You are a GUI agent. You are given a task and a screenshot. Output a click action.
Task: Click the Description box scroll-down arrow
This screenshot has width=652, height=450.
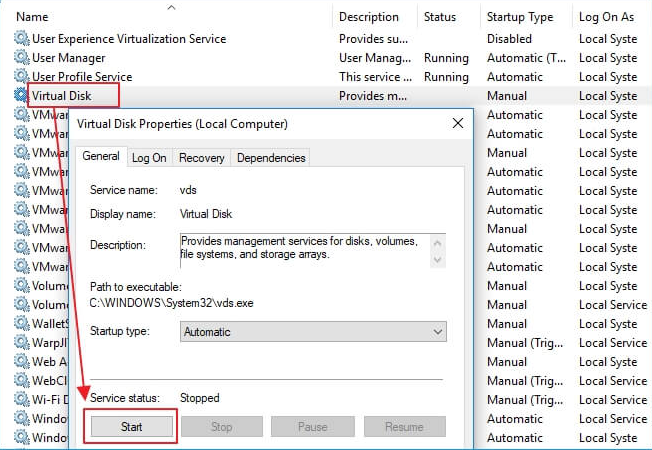[x=437, y=260]
